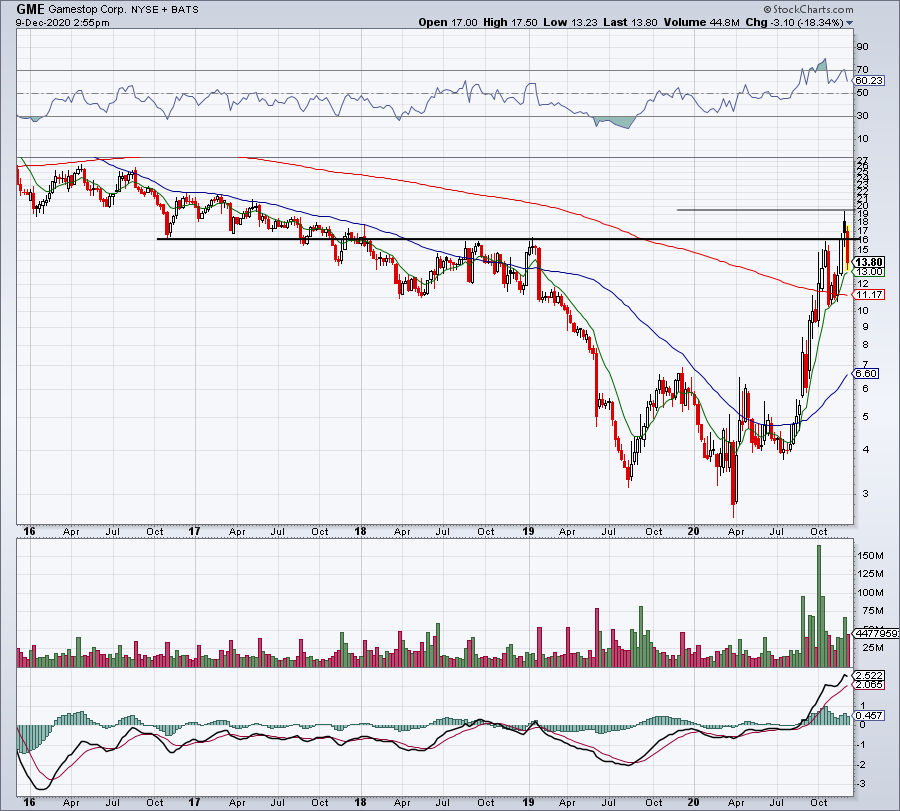This screenshot has height=811, width=900.
Task: Click the 90 label on the RSI axis
Action: [863, 47]
